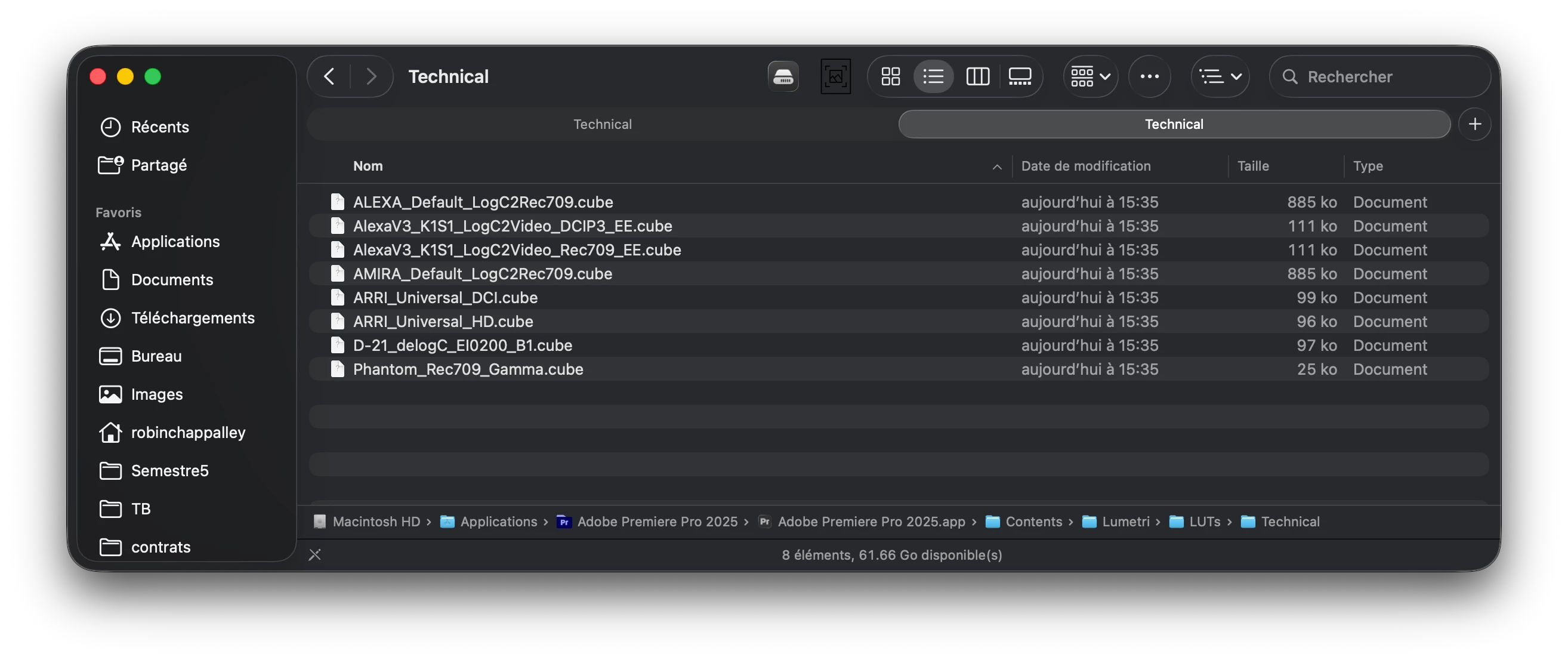Open the more actions ellipsis menu
Screen dimensions: 1568x660
coord(1149,77)
